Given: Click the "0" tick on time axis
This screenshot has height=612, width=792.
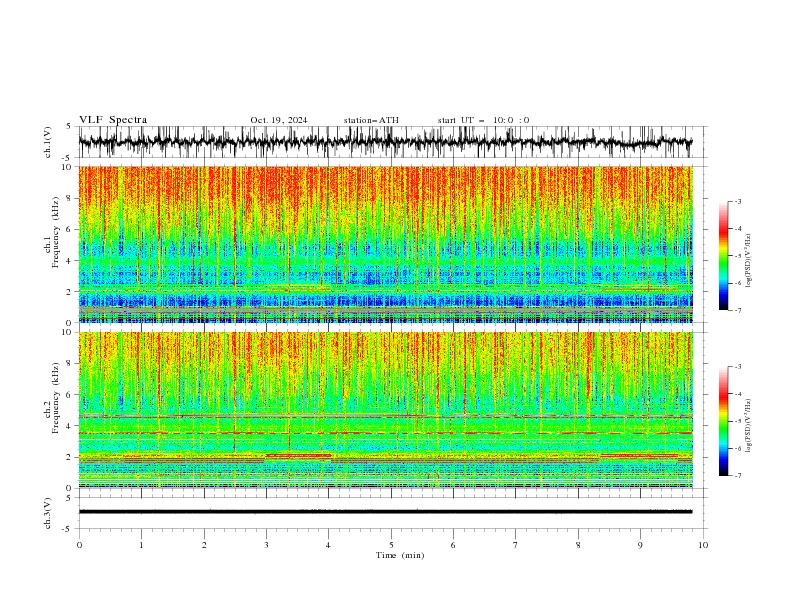Looking at the screenshot, I should tap(79, 545).
